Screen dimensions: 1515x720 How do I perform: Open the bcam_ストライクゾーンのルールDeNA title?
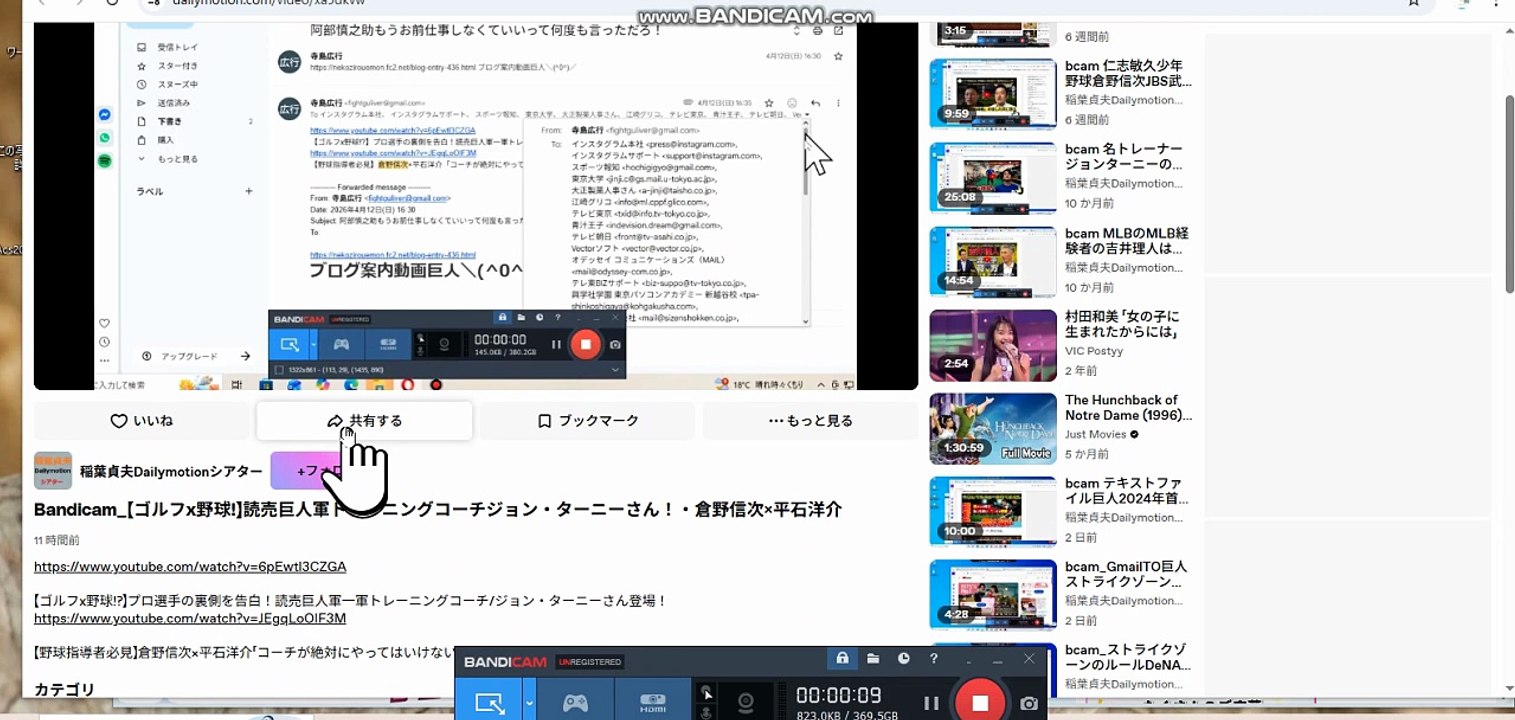[1128, 657]
